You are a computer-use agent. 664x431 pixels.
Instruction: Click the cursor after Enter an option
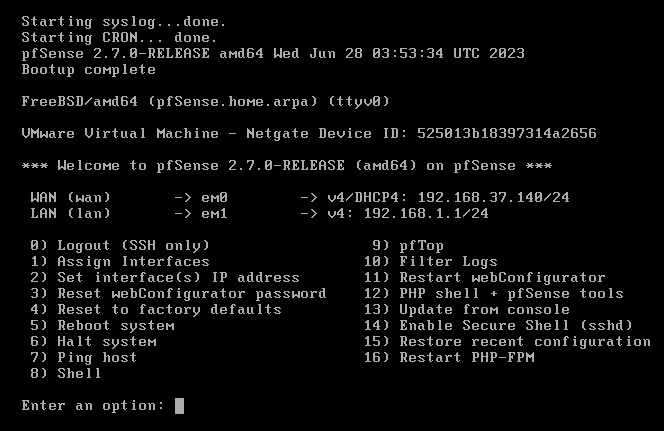pyautogui.click(x=179, y=405)
